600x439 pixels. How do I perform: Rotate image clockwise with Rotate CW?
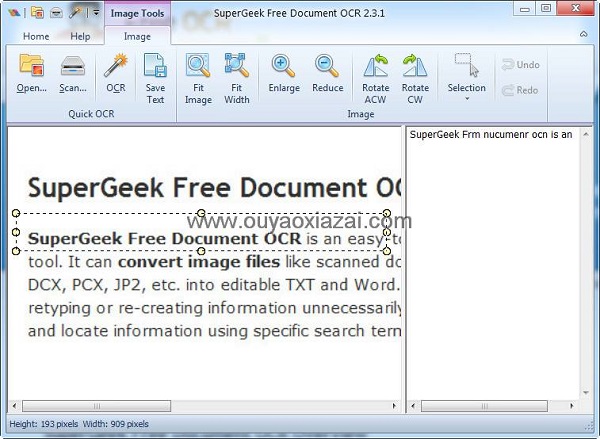click(415, 79)
